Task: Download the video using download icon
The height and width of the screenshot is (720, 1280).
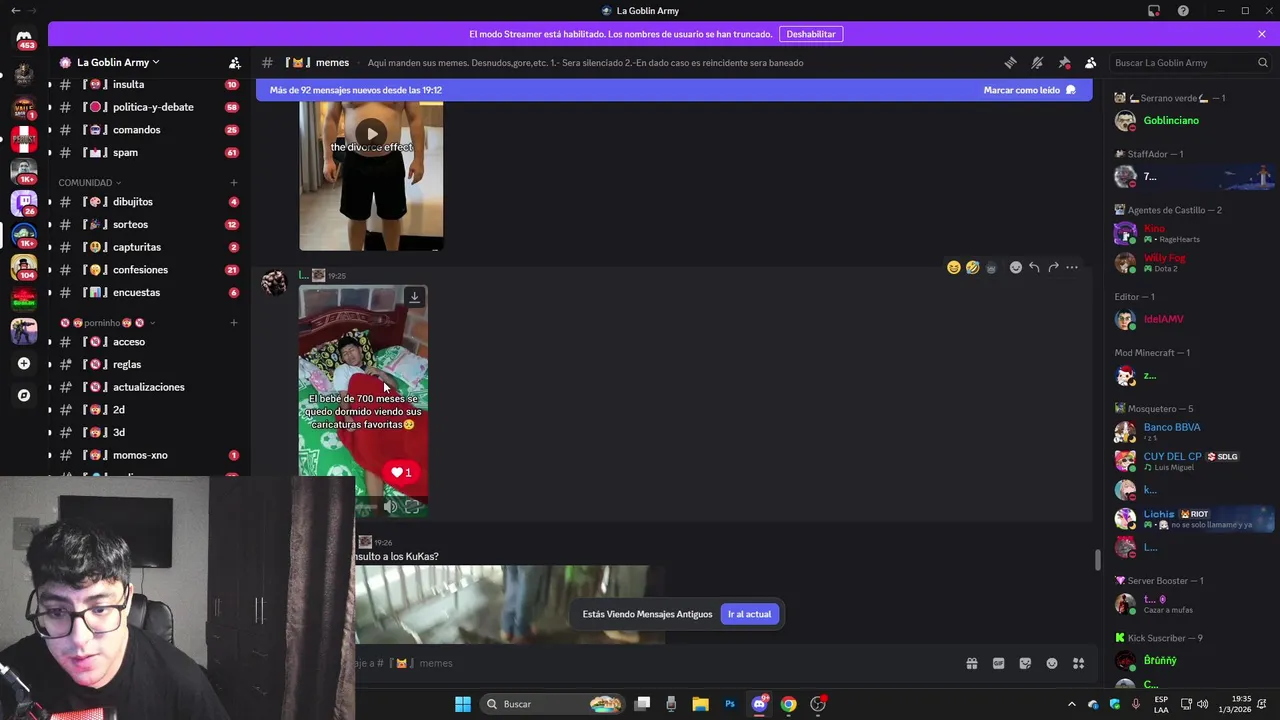Action: click(414, 297)
